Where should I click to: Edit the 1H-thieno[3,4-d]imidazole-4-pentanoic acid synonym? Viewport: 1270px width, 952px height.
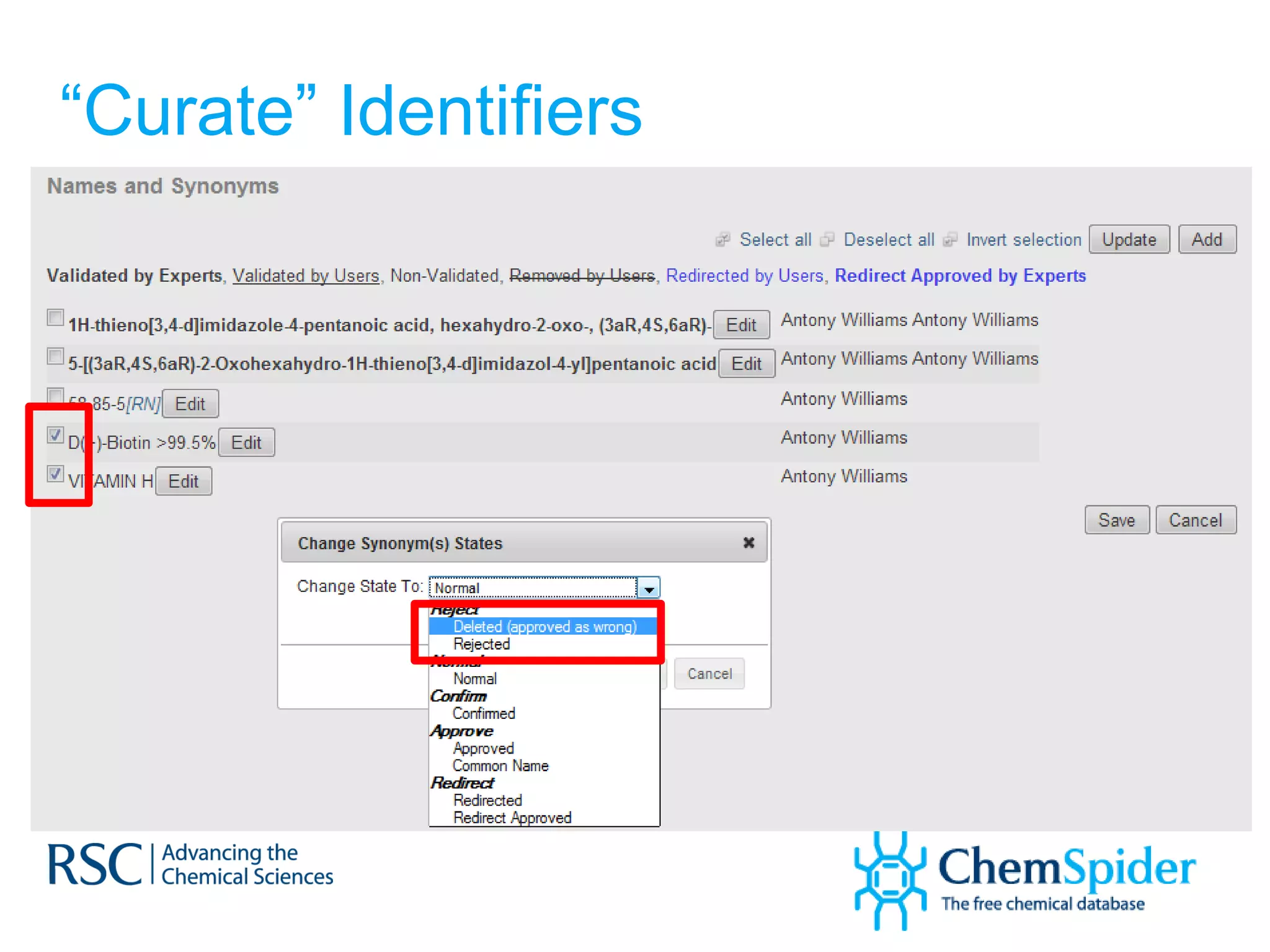coord(741,325)
